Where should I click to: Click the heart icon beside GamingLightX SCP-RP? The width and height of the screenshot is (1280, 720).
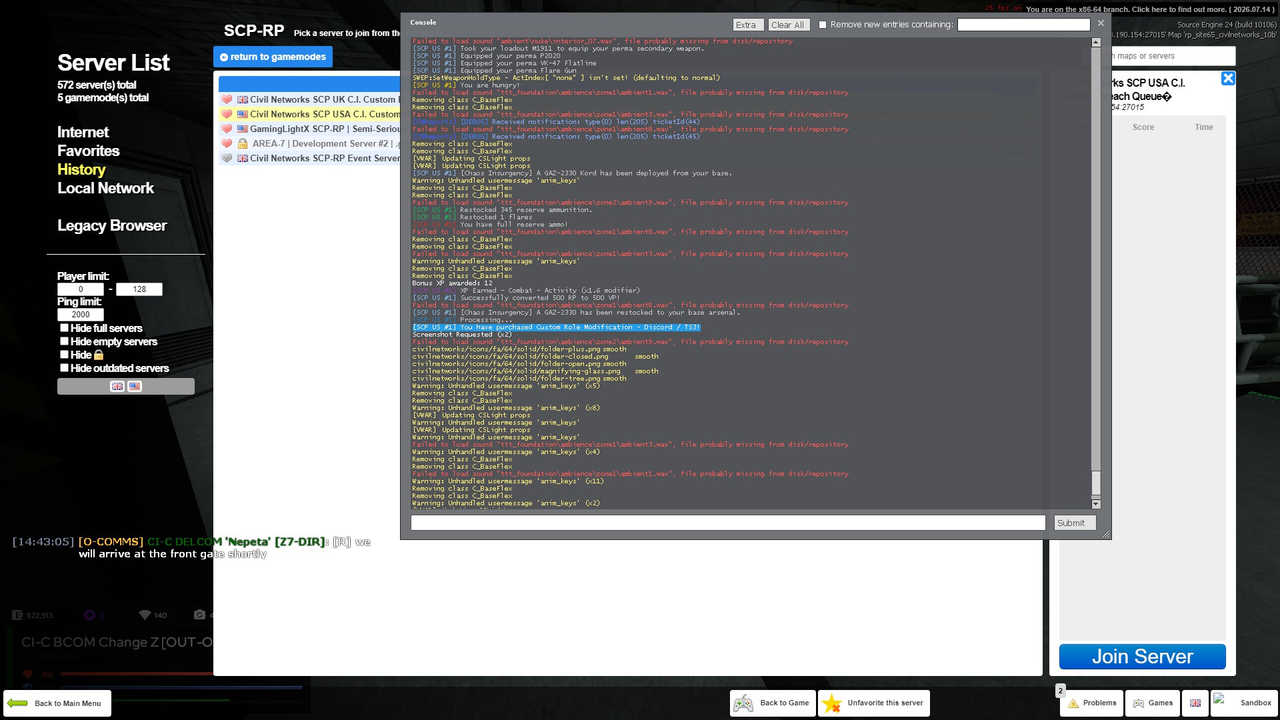pyautogui.click(x=227, y=129)
